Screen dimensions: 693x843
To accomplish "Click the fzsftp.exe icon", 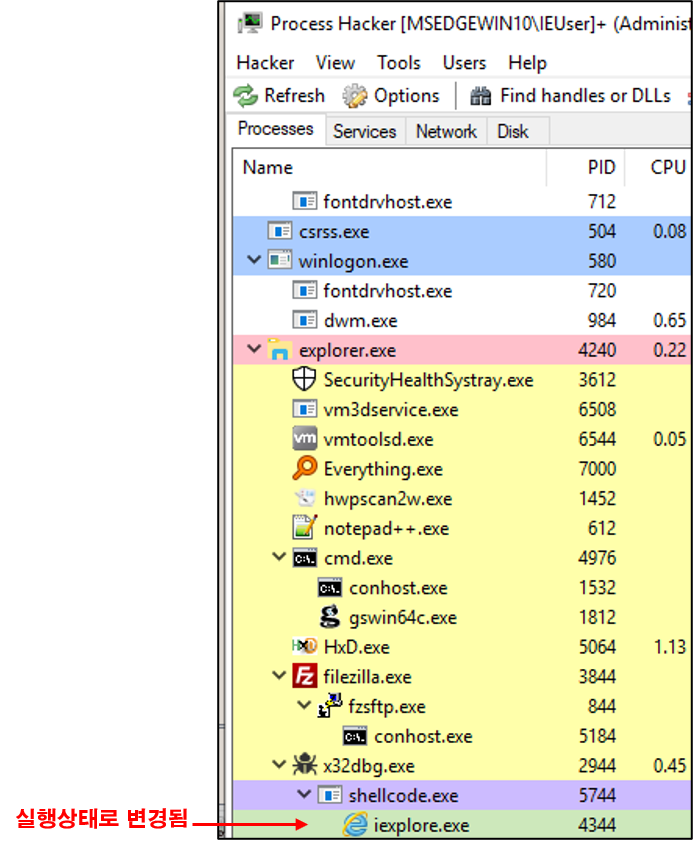I will [x=330, y=705].
